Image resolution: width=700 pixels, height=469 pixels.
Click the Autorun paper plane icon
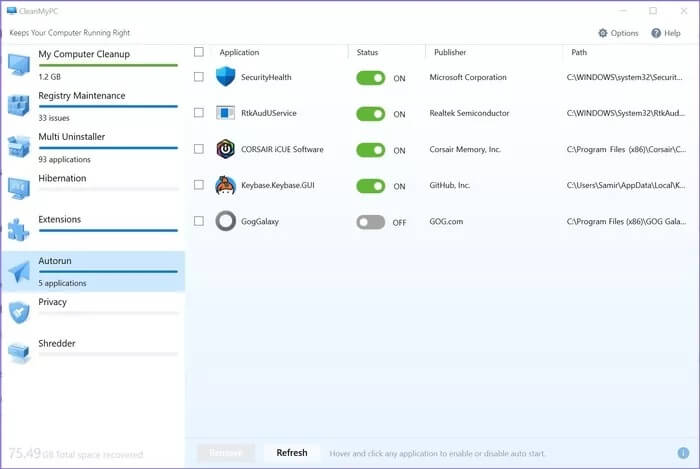point(19,271)
